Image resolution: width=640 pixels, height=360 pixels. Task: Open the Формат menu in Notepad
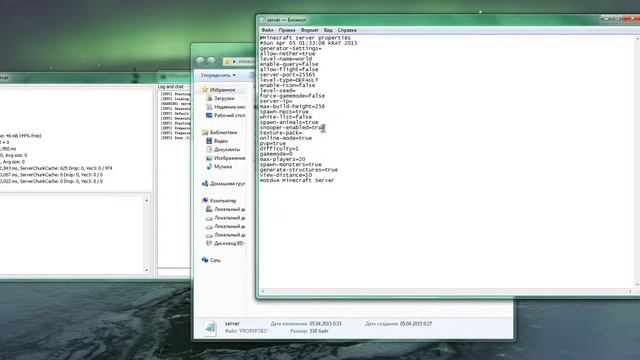point(309,30)
